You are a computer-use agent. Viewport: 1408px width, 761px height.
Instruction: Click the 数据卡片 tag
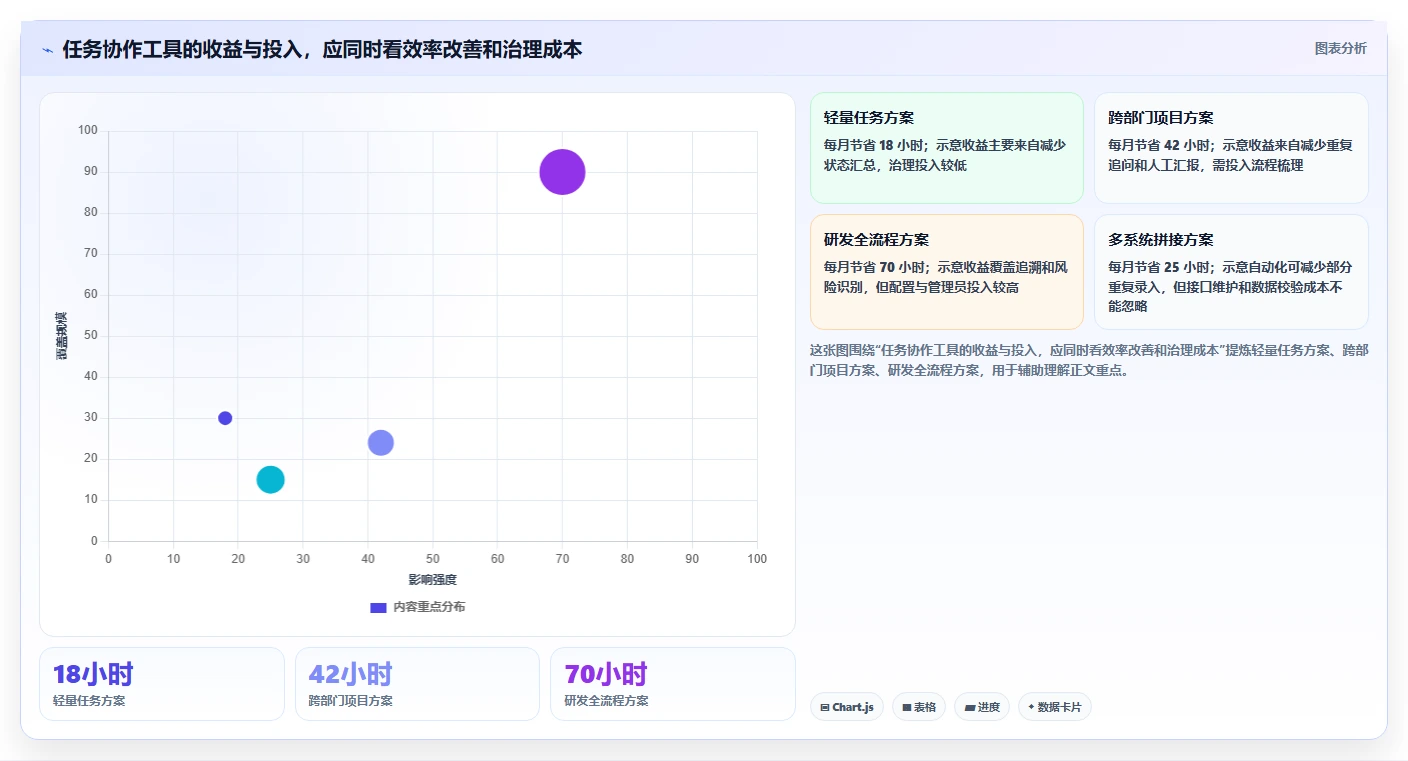pyautogui.click(x=1055, y=707)
